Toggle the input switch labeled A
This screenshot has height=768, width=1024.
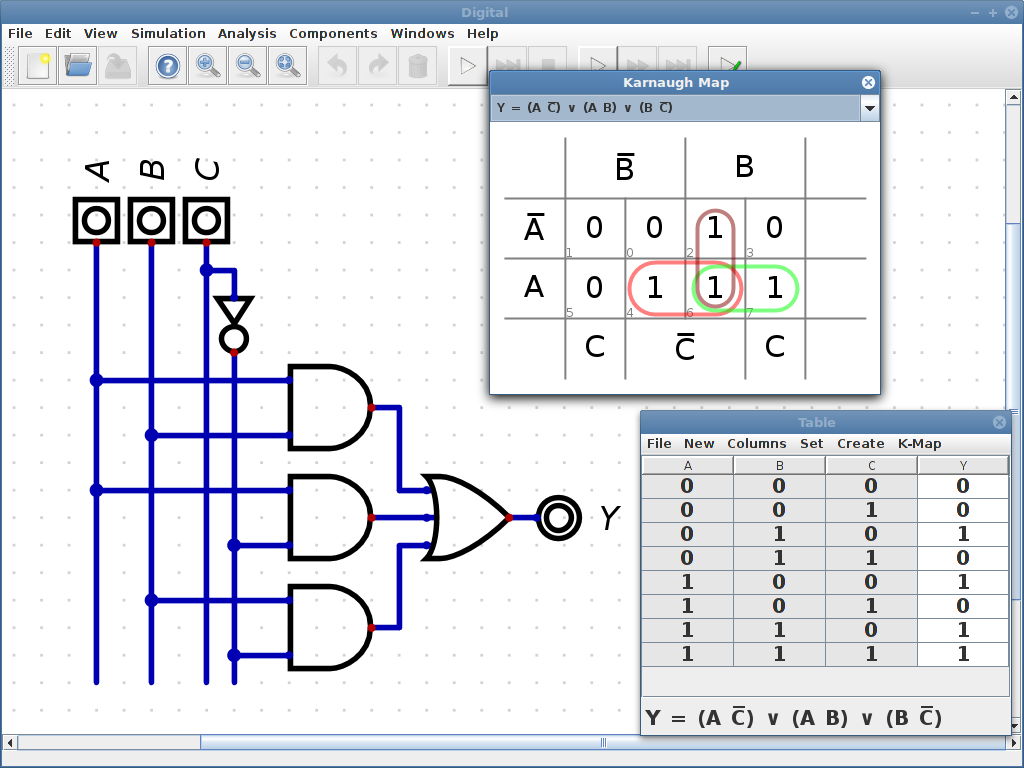[x=95, y=222]
